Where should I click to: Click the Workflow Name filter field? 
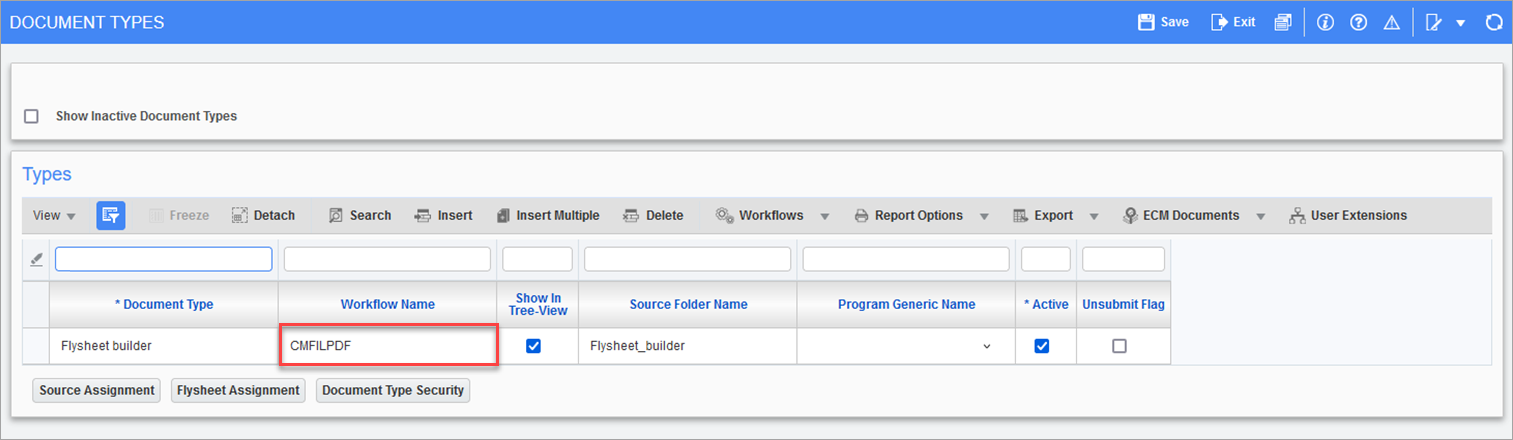pos(388,259)
